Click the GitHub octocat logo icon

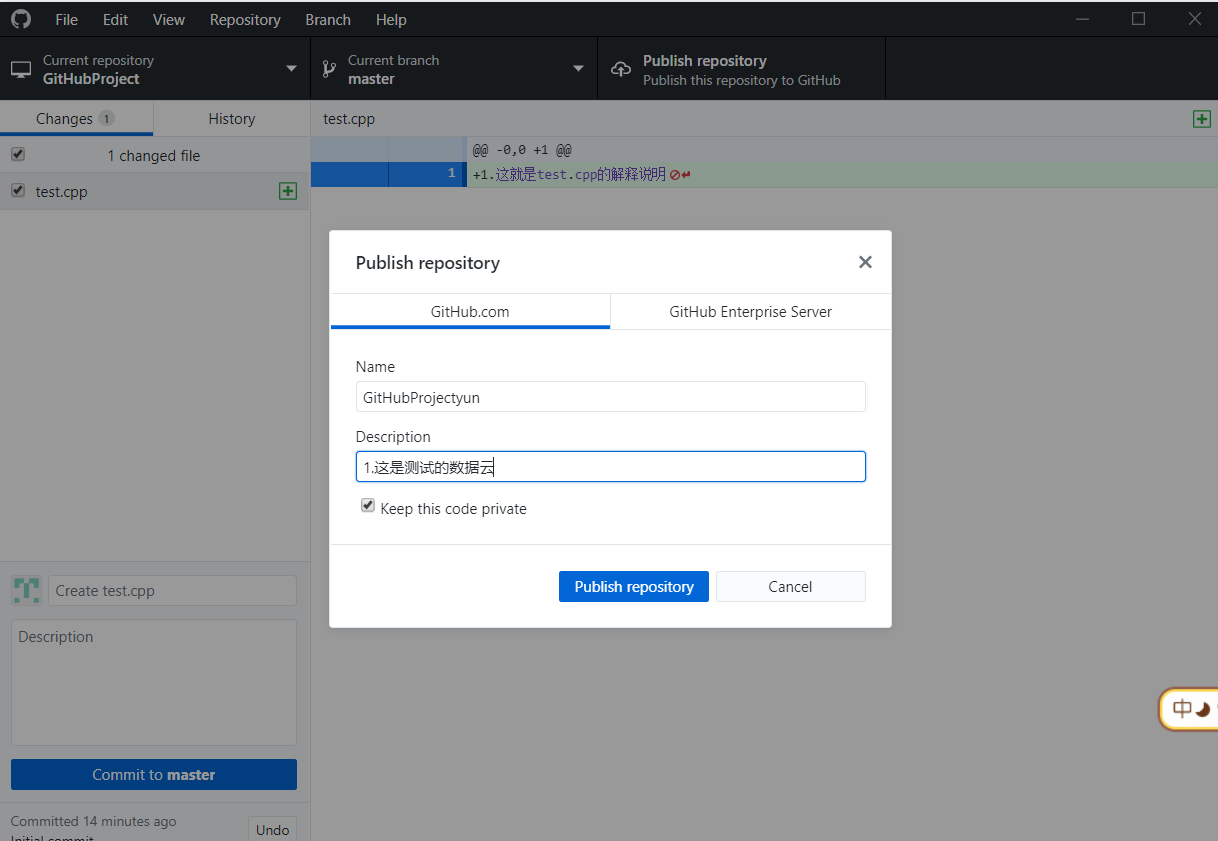(x=21, y=19)
